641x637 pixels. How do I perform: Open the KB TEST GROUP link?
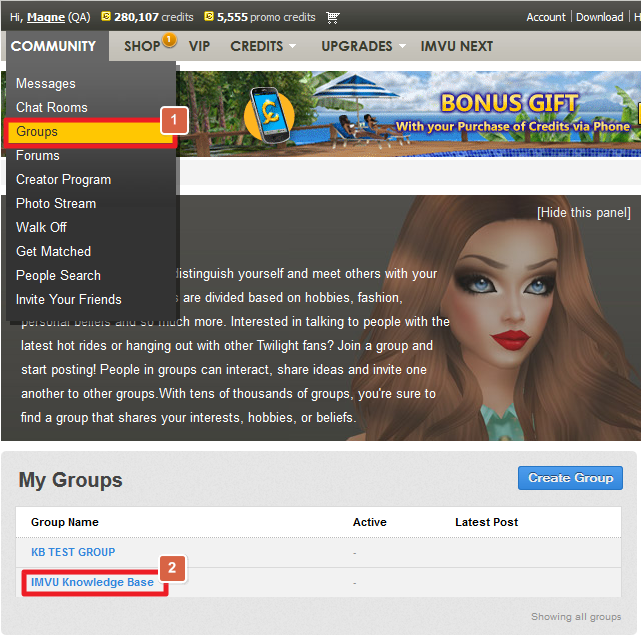coord(73,552)
